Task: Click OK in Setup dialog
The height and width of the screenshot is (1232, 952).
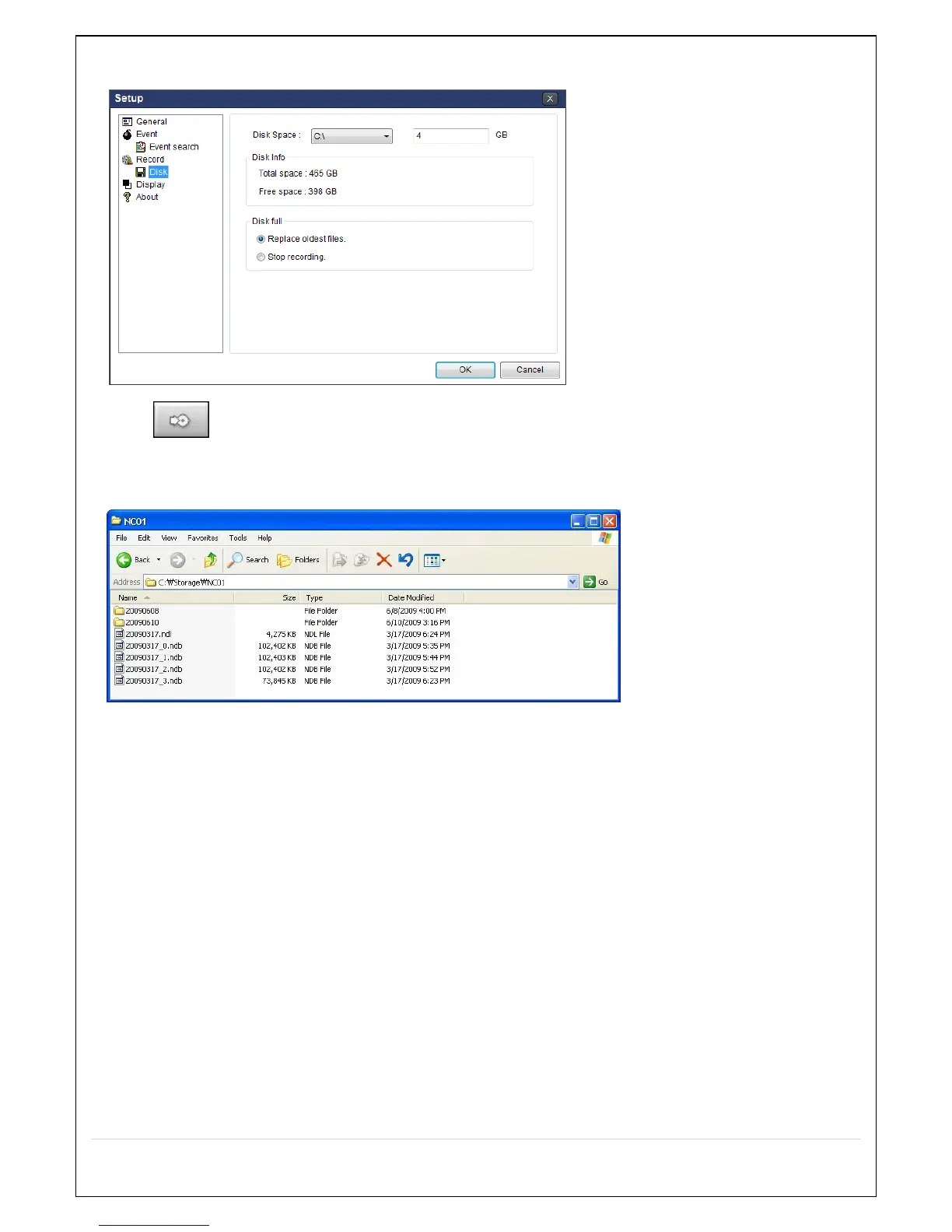Action: click(x=465, y=369)
